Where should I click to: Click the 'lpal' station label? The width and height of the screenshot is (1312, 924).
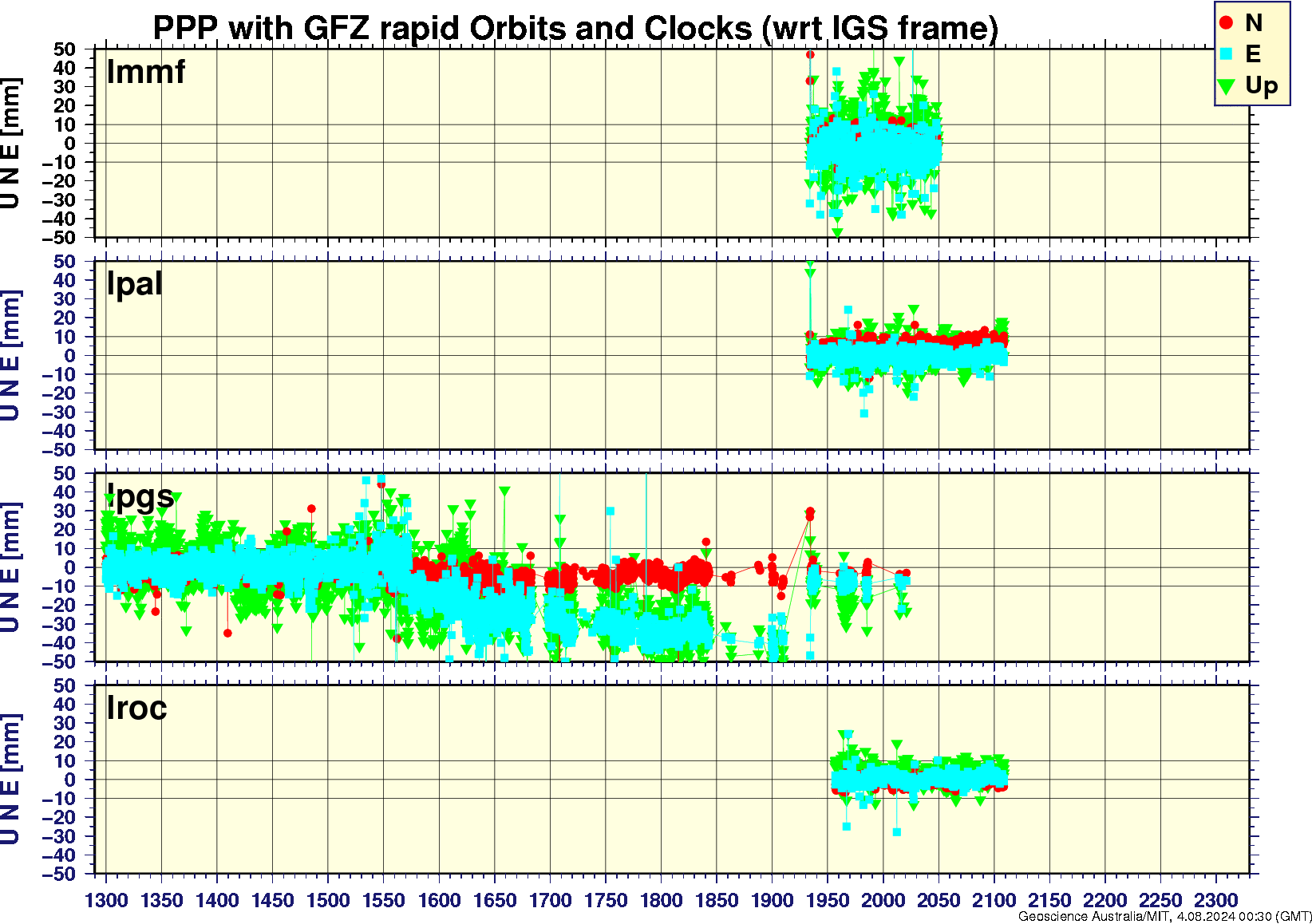click(134, 284)
